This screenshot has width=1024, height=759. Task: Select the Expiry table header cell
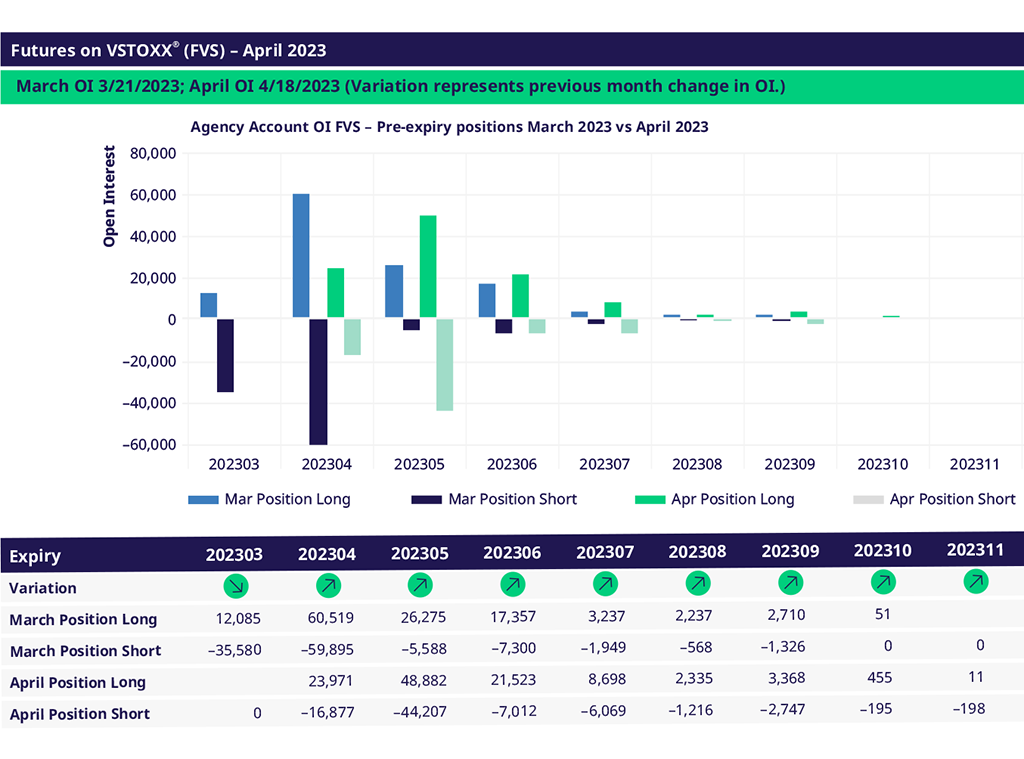click(x=36, y=556)
